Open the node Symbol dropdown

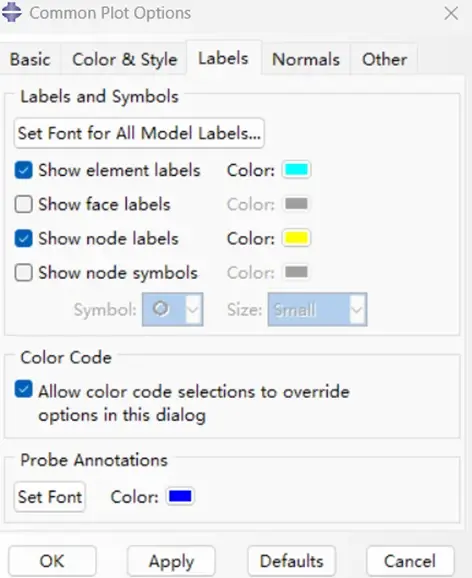pos(173,309)
